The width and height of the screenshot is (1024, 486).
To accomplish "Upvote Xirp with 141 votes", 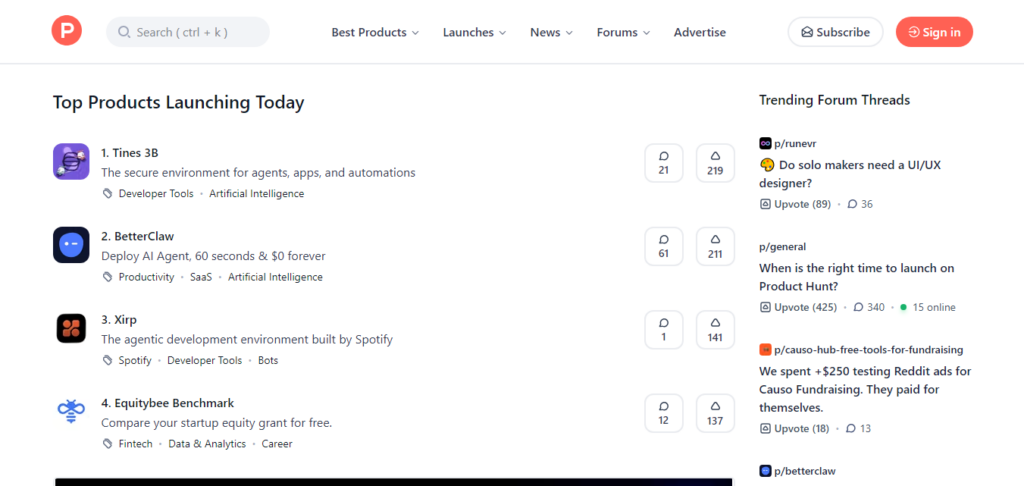I will 715,330.
